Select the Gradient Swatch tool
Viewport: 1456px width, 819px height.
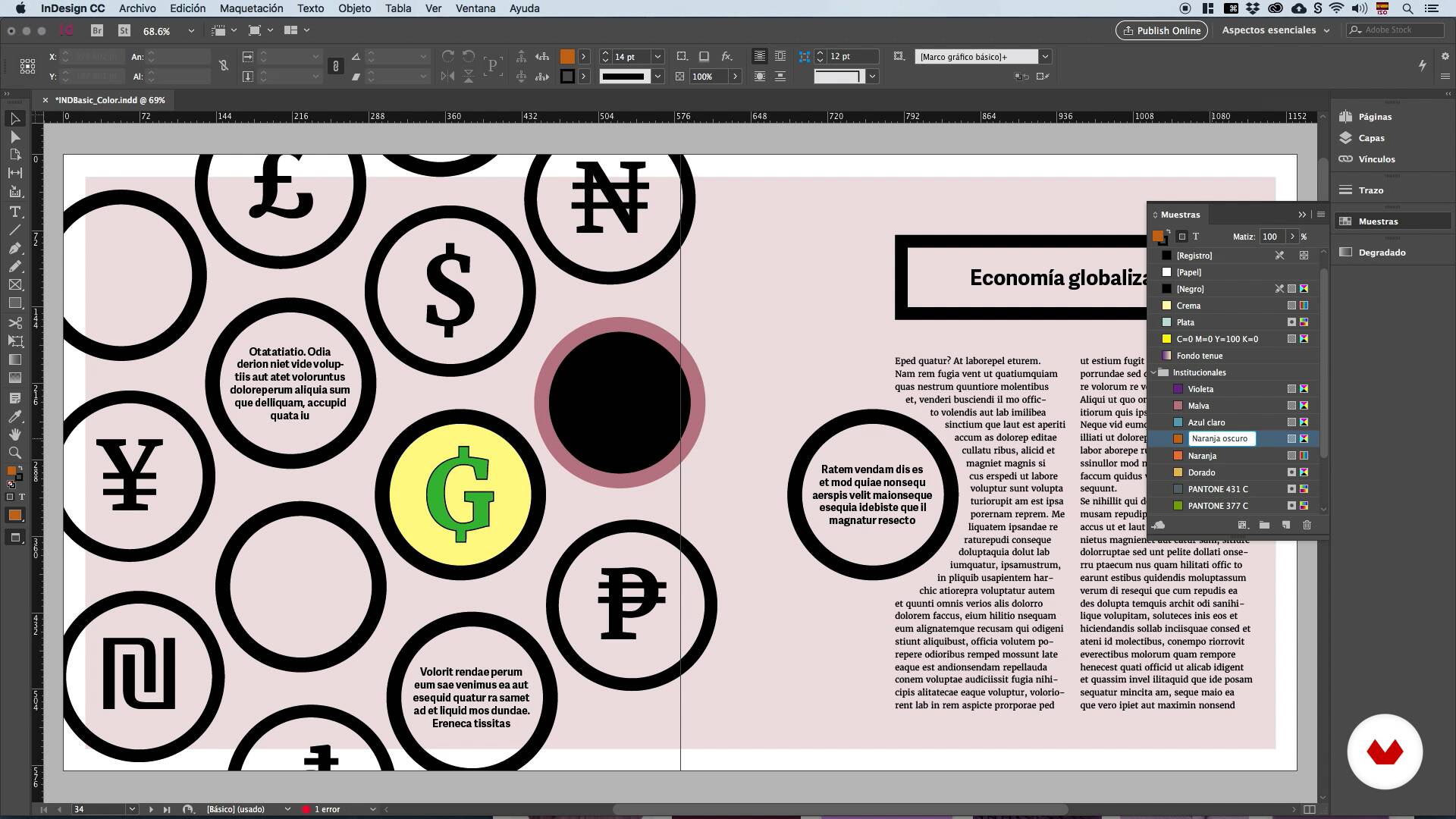click(x=14, y=359)
